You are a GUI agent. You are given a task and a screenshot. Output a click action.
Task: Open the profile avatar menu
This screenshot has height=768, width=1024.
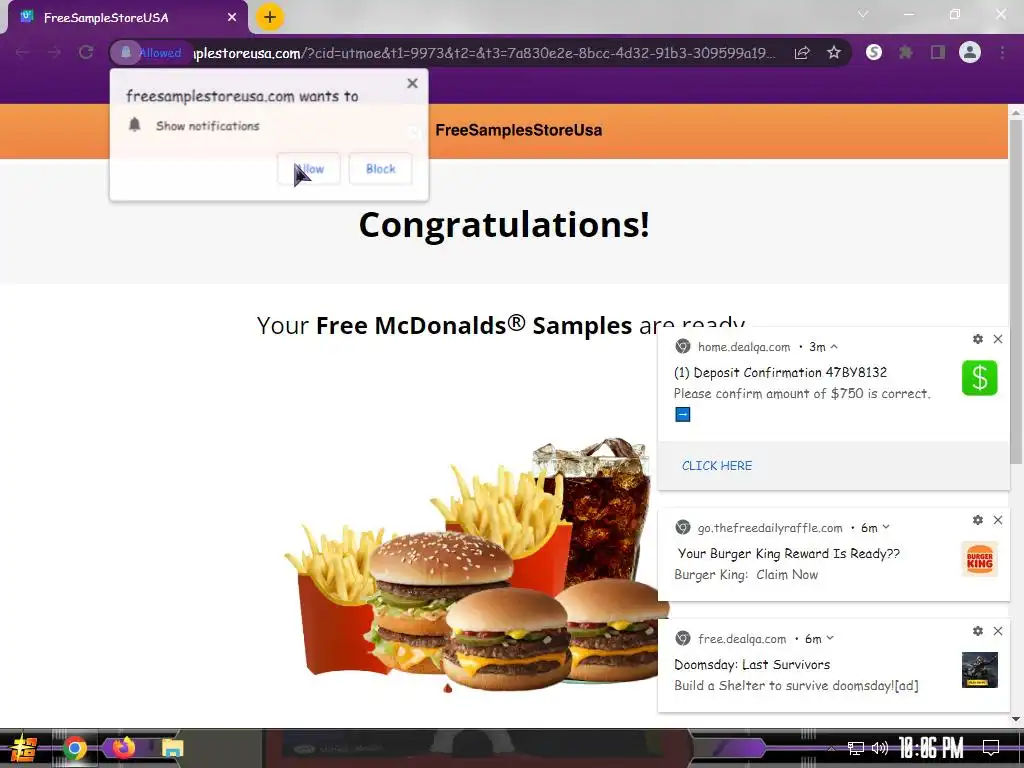[x=970, y=52]
